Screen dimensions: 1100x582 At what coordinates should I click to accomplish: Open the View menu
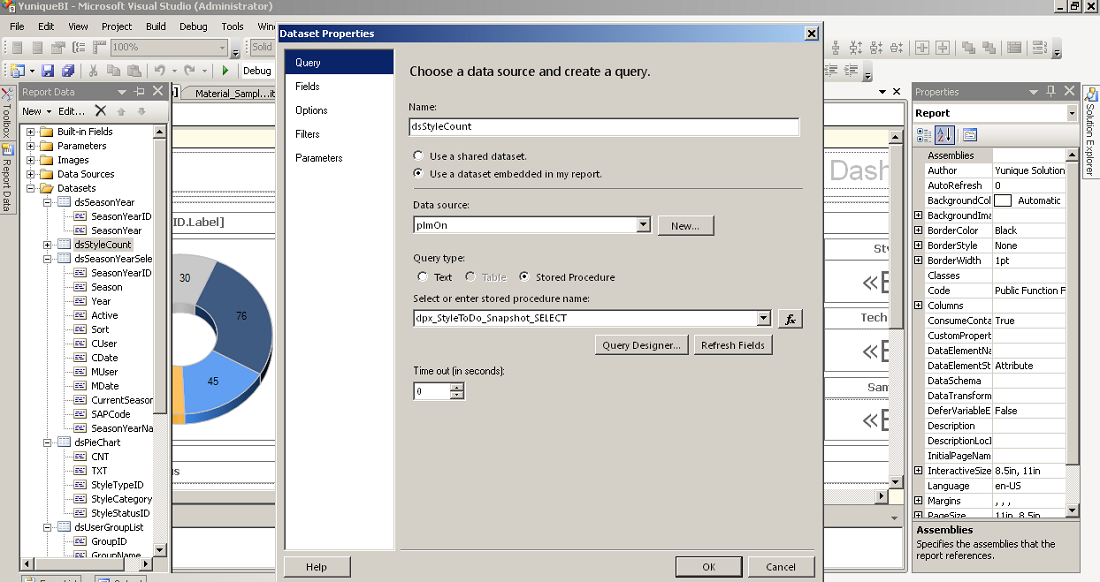pyautogui.click(x=78, y=26)
